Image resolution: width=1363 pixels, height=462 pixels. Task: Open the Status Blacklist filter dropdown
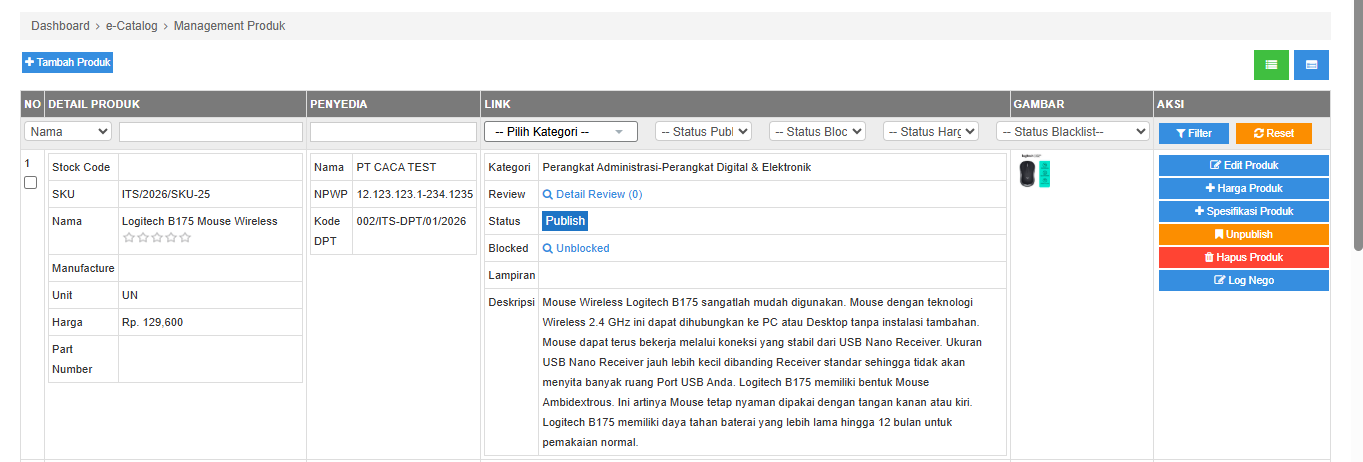[x=1073, y=132]
